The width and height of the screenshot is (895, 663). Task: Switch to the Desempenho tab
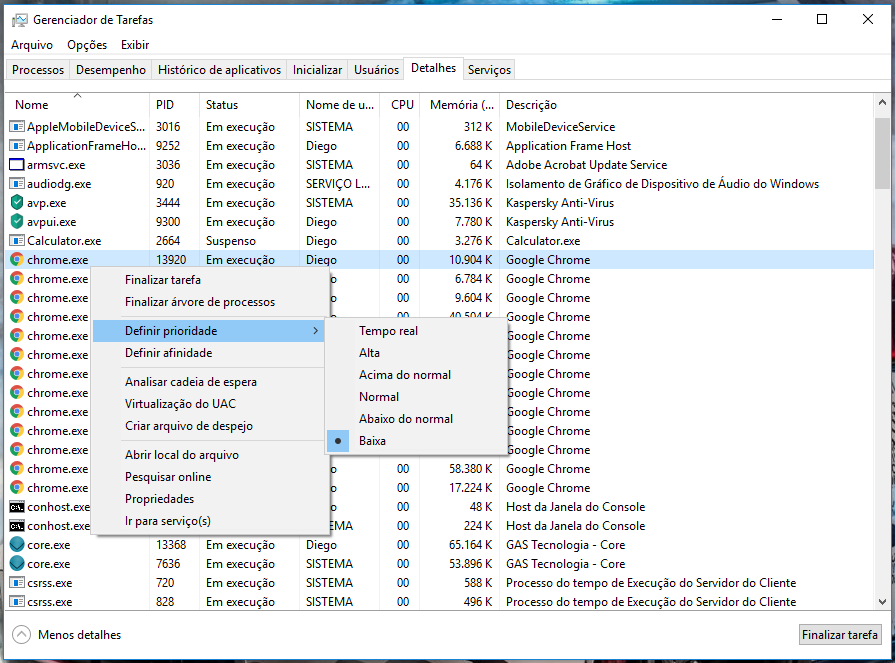pyautogui.click(x=111, y=70)
